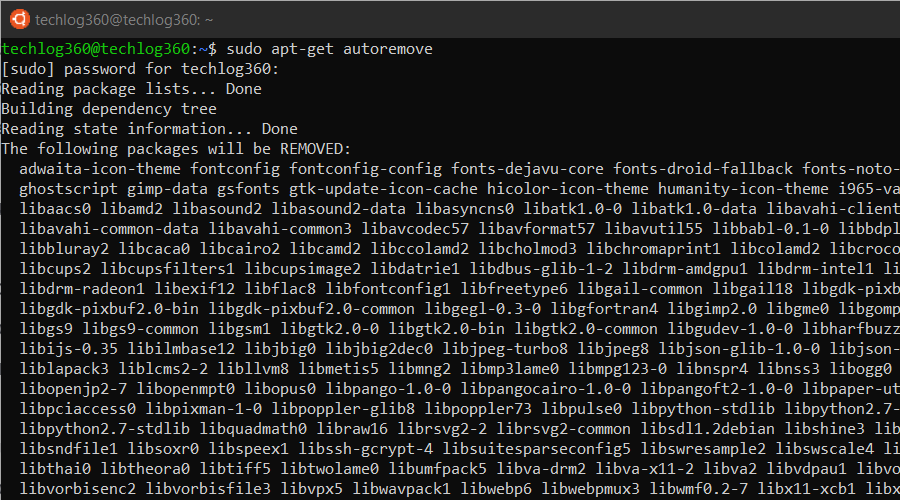The width and height of the screenshot is (900, 500).
Task: Click the package name 'fontconfig-config'
Action: [x=366, y=169]
